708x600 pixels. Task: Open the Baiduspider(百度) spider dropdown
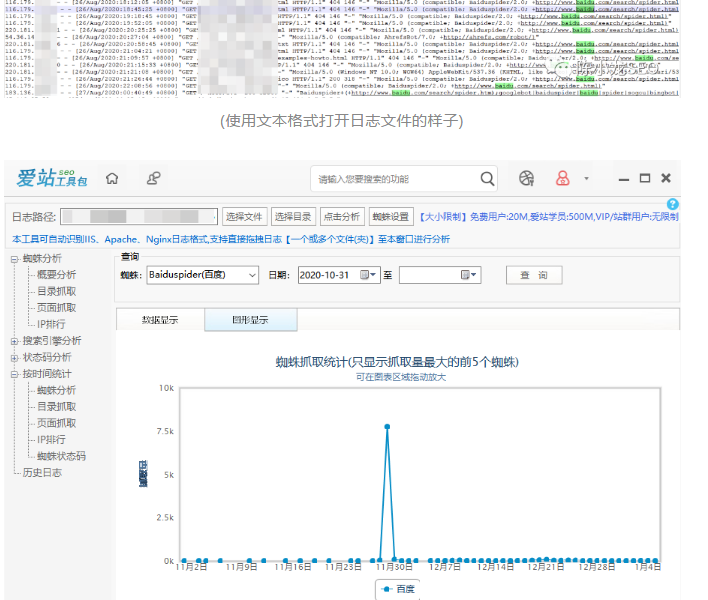[x=203, y=275]
